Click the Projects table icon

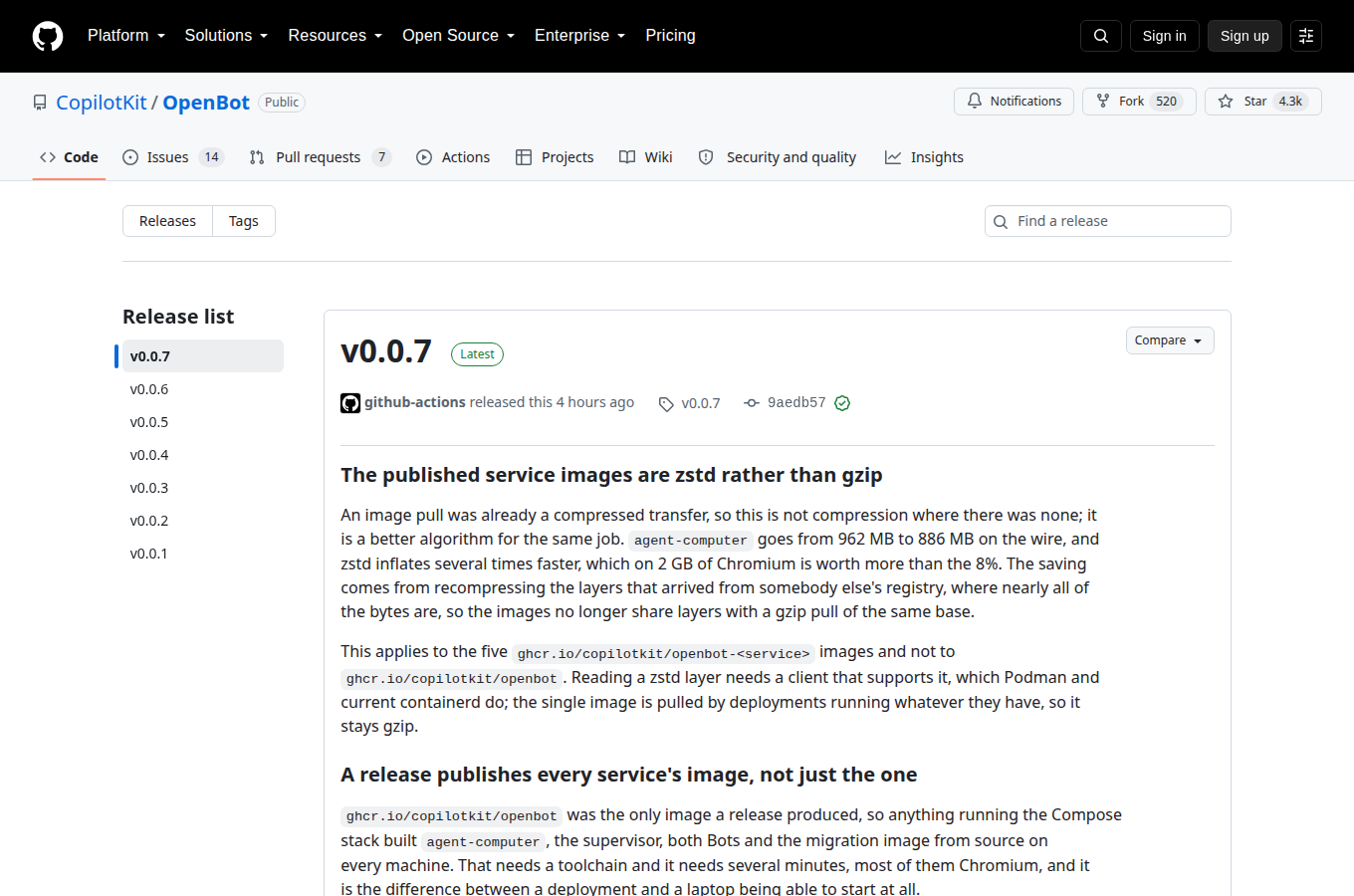(x=524, y=157)
